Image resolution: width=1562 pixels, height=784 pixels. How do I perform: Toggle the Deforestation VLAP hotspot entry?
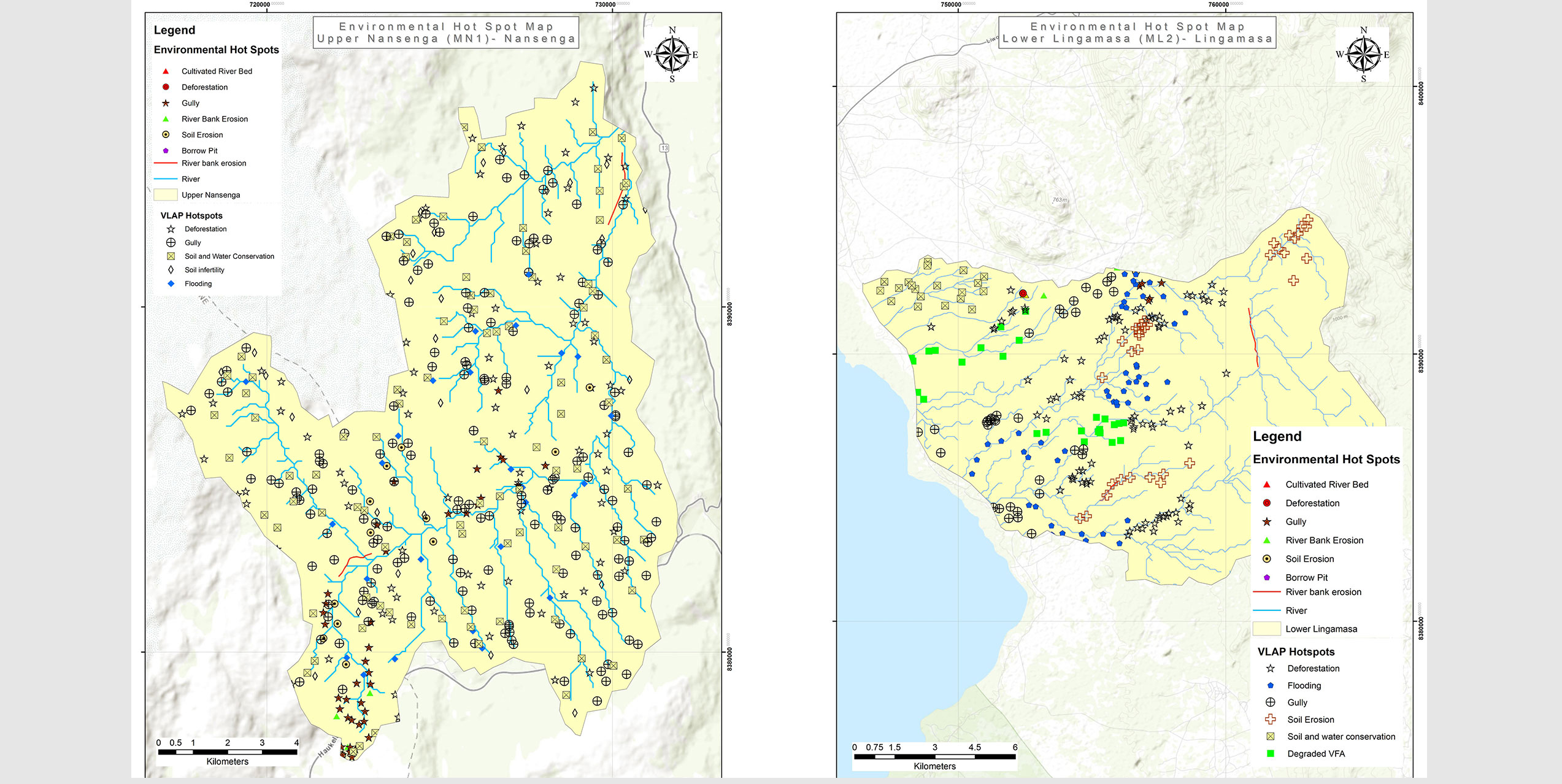pos(171,229)
